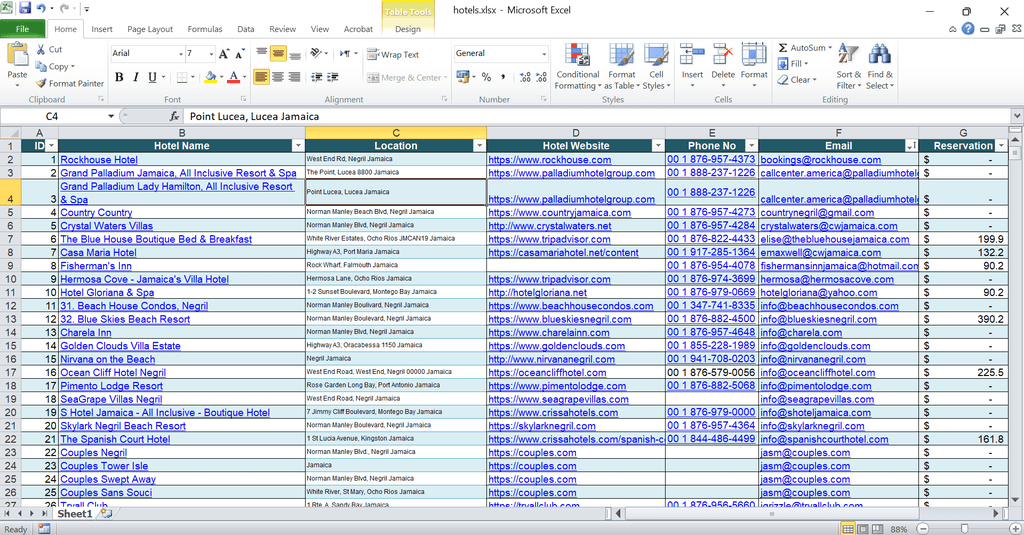The height and width of the screenshot is (535, 1024).
Task: Toggle align text left
Action: pyautogui.click(x=261, y=77)
